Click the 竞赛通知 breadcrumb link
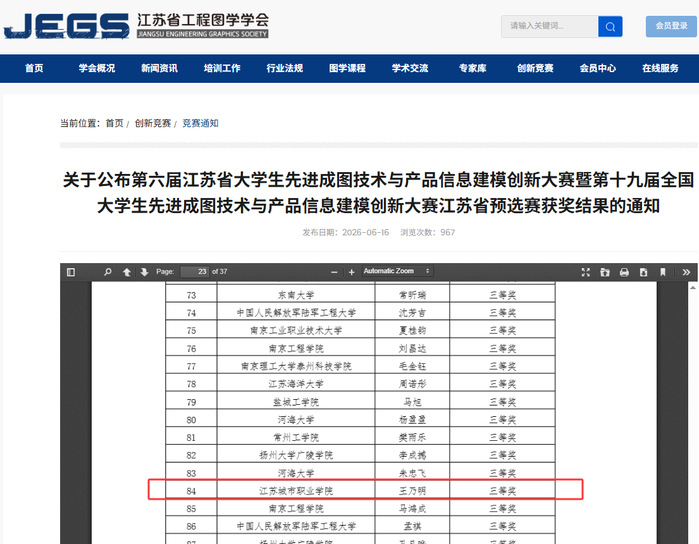 (x=200, y=123)
